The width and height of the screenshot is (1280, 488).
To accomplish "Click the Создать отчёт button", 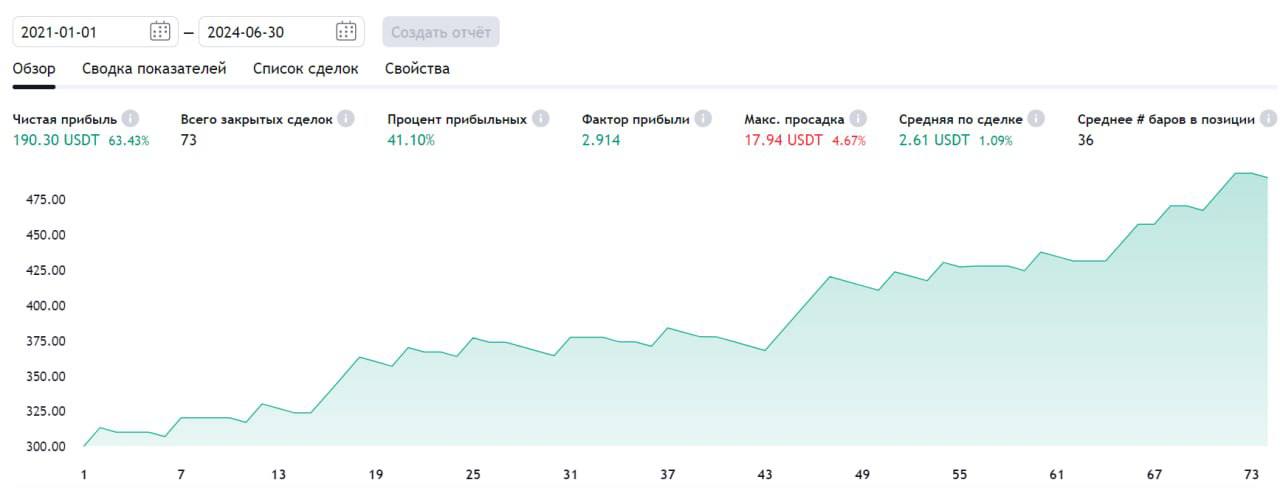I will [441, 32].
